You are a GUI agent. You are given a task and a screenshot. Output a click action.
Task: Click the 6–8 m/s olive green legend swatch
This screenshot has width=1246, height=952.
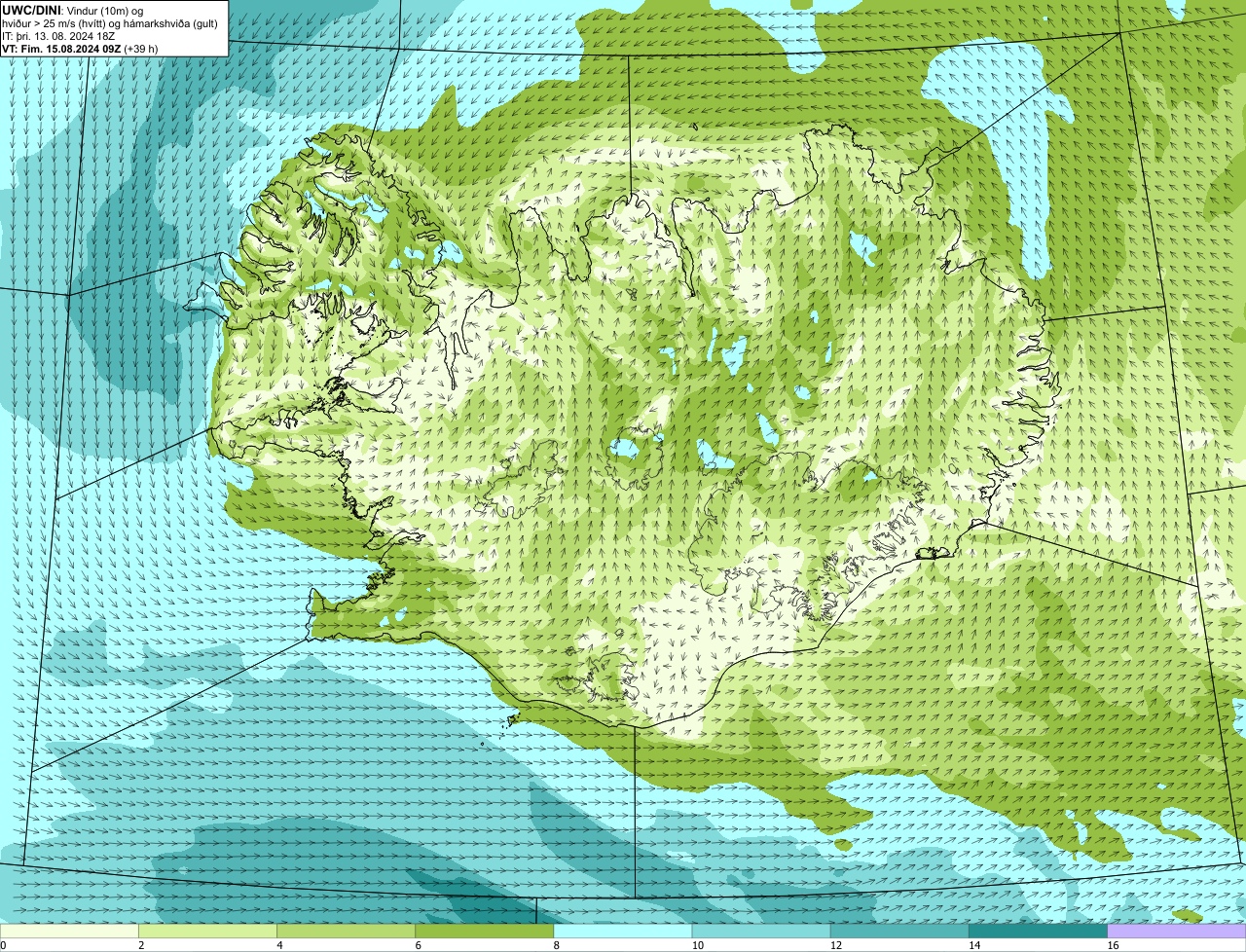pos(485,931)
